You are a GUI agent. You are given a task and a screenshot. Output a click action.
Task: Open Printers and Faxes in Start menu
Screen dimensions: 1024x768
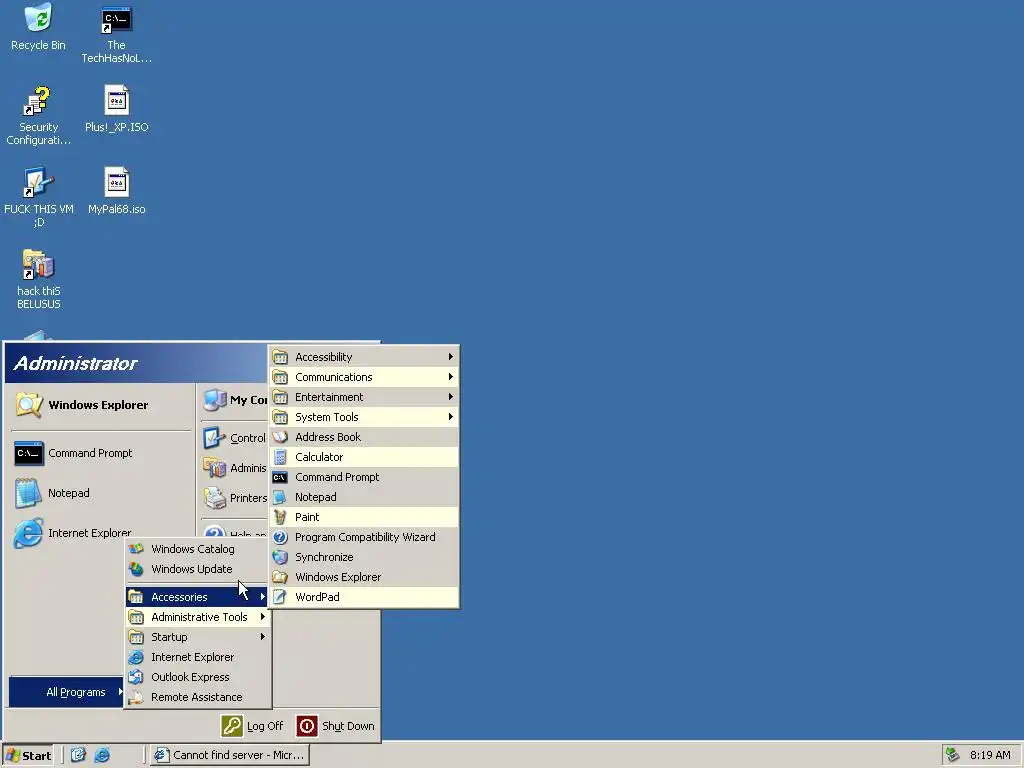coord(234,498)
